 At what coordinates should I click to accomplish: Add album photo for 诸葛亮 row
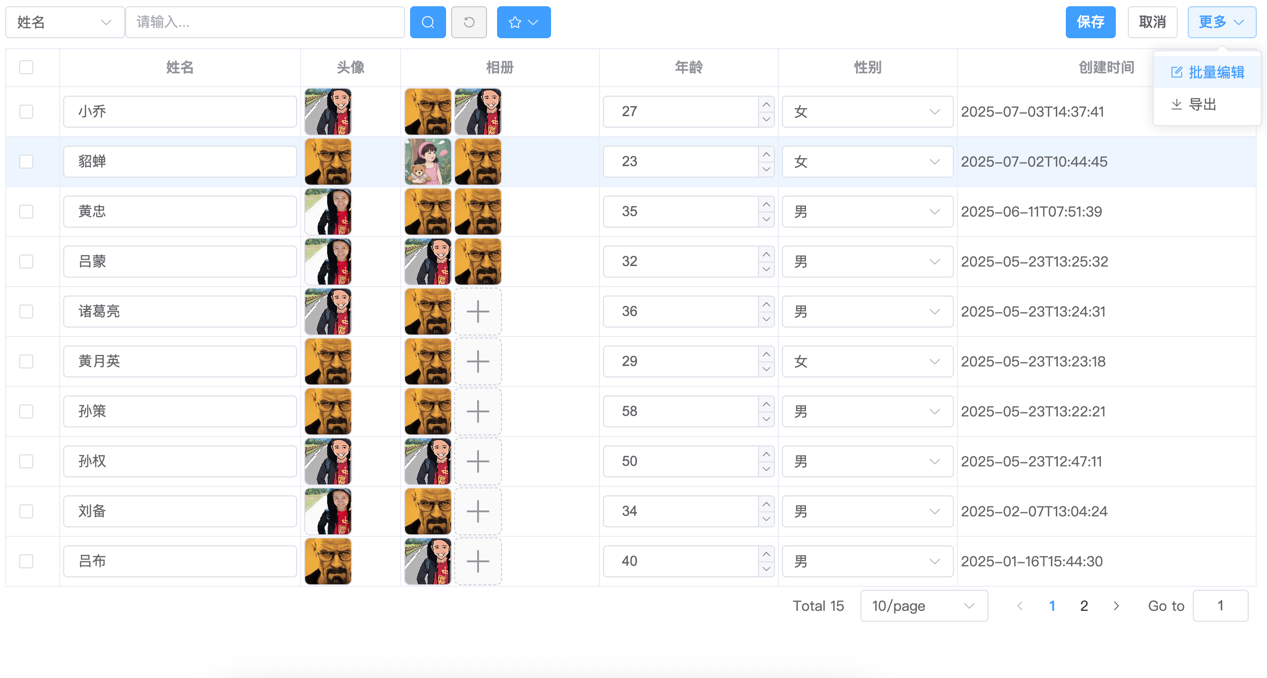(x=478, y=312)
